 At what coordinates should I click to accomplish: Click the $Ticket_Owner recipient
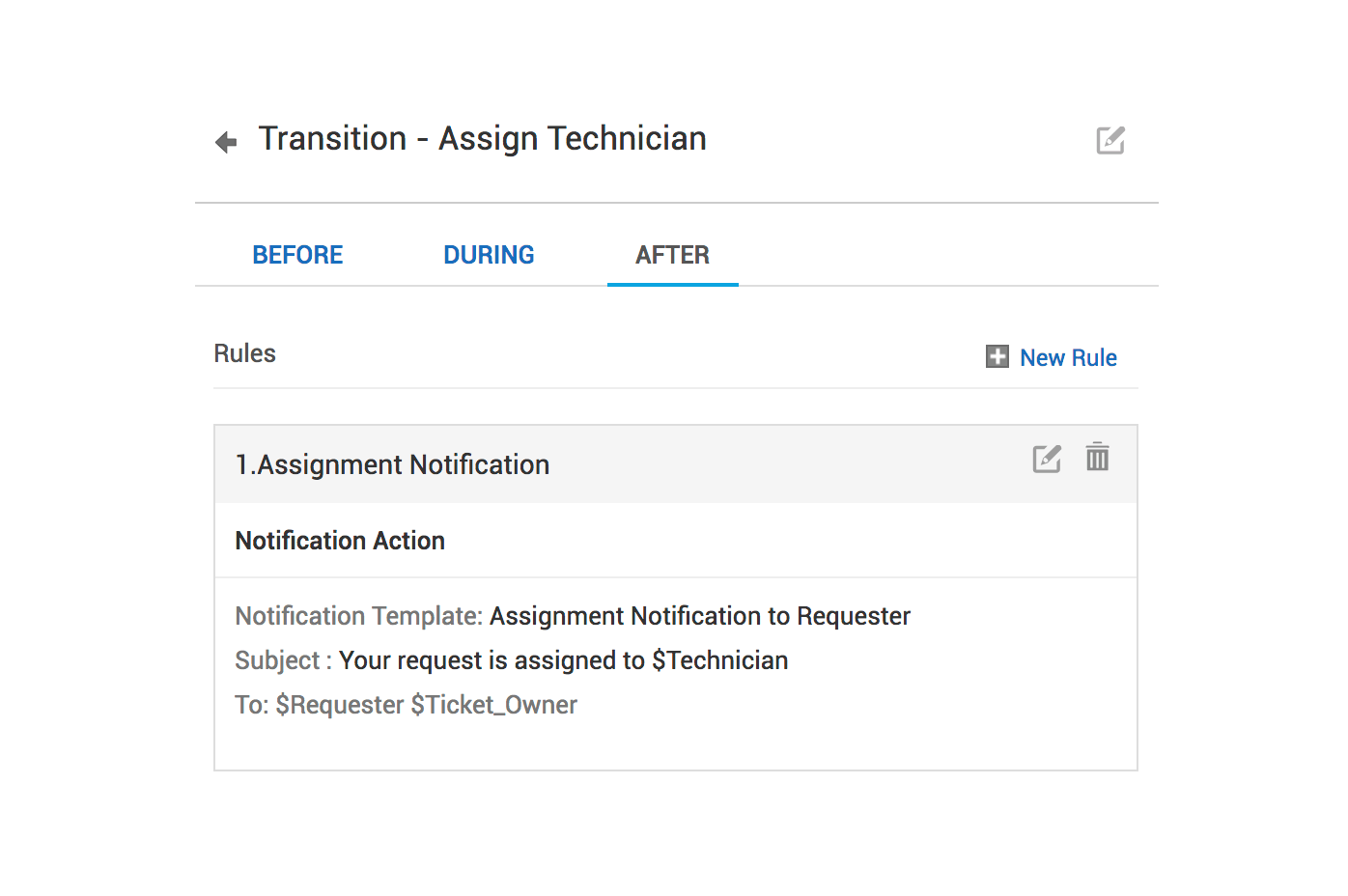pyautogui.click(x=493, y=705)
